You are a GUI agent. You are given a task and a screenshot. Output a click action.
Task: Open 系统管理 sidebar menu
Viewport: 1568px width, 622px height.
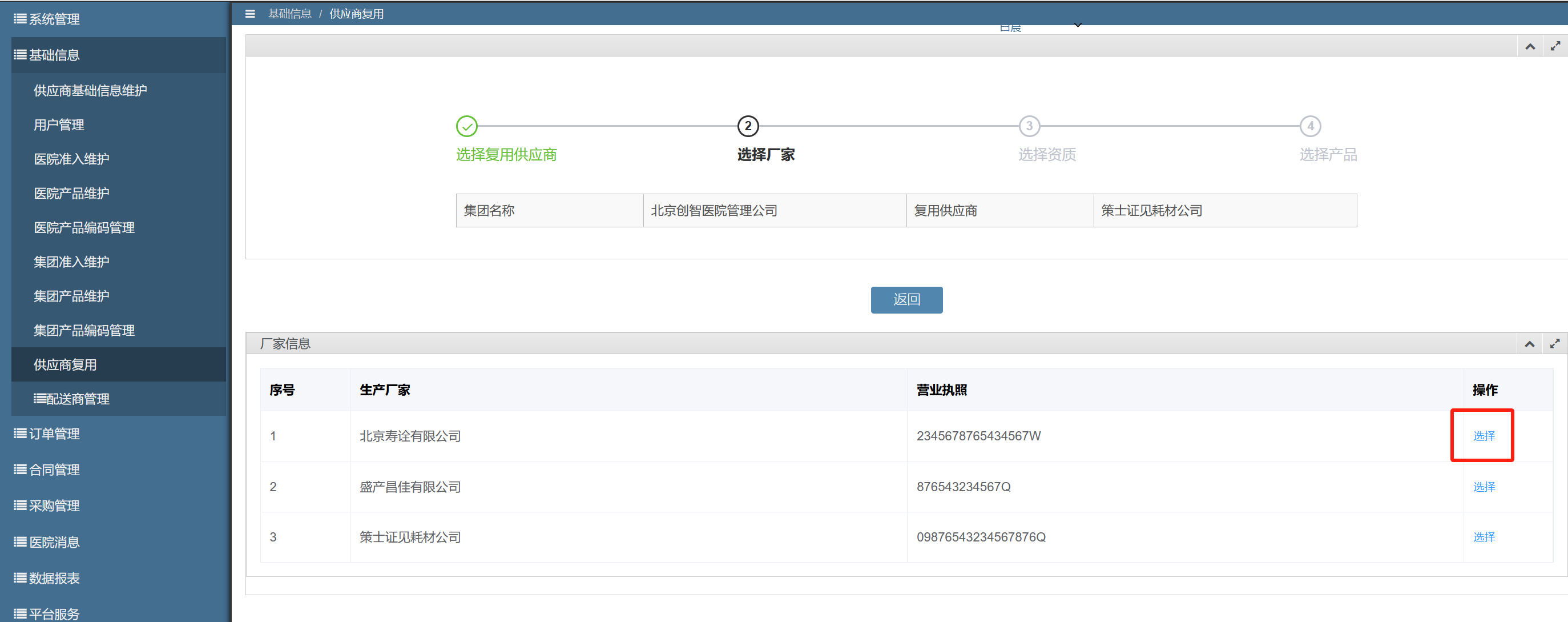(x=118, y=19)
